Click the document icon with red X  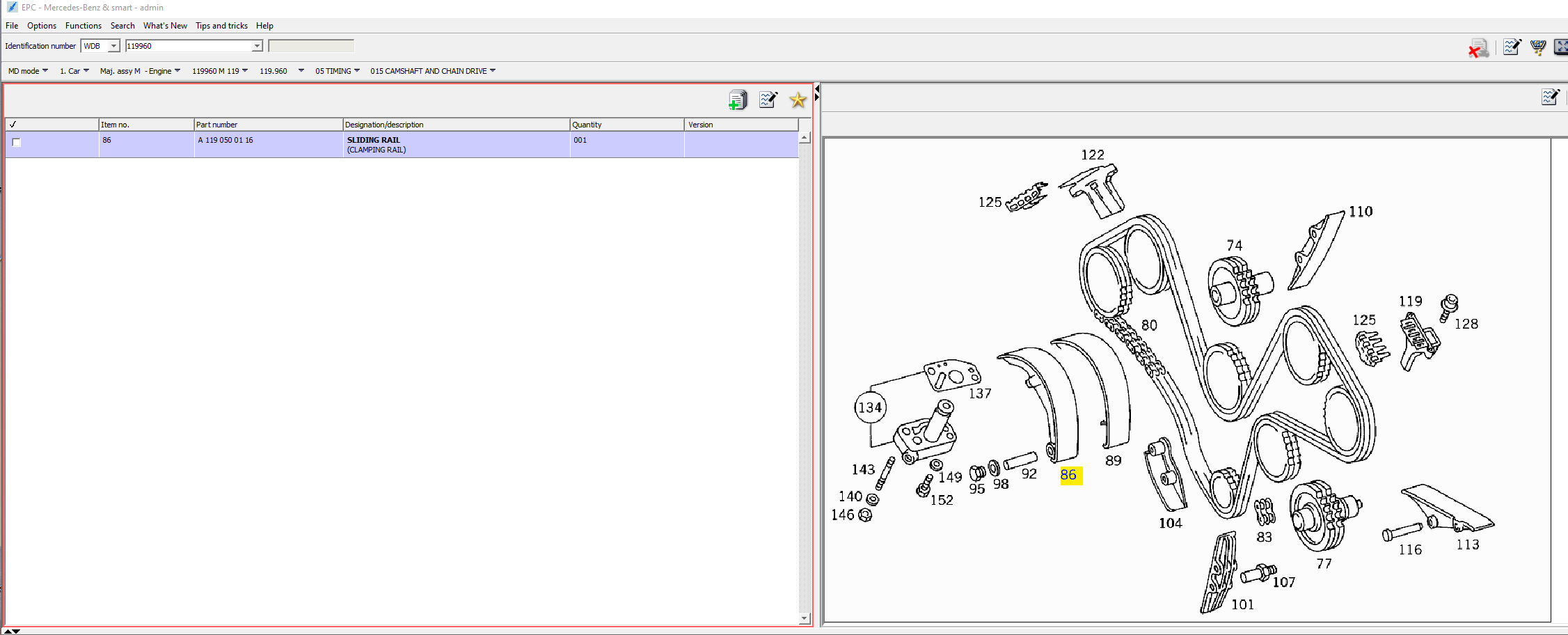click(x=1478, y=48)
